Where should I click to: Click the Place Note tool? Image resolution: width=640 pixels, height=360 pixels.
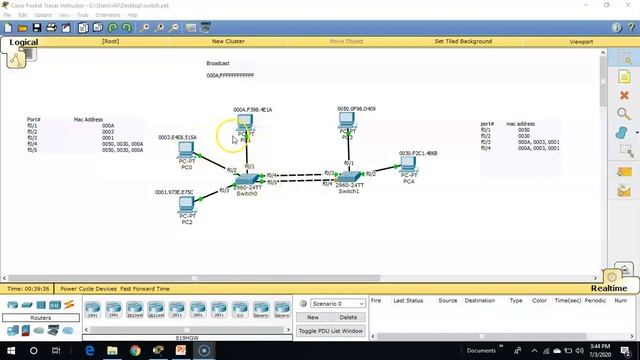coord(624,77)
